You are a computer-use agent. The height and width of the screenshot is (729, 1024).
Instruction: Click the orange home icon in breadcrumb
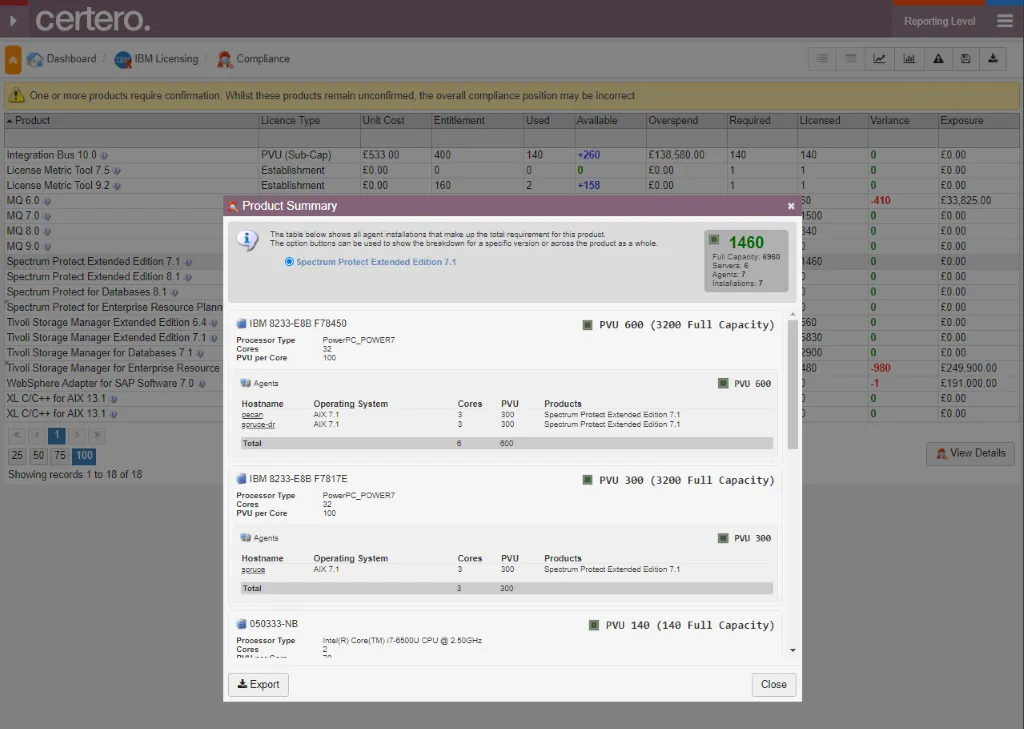point(13,60)
